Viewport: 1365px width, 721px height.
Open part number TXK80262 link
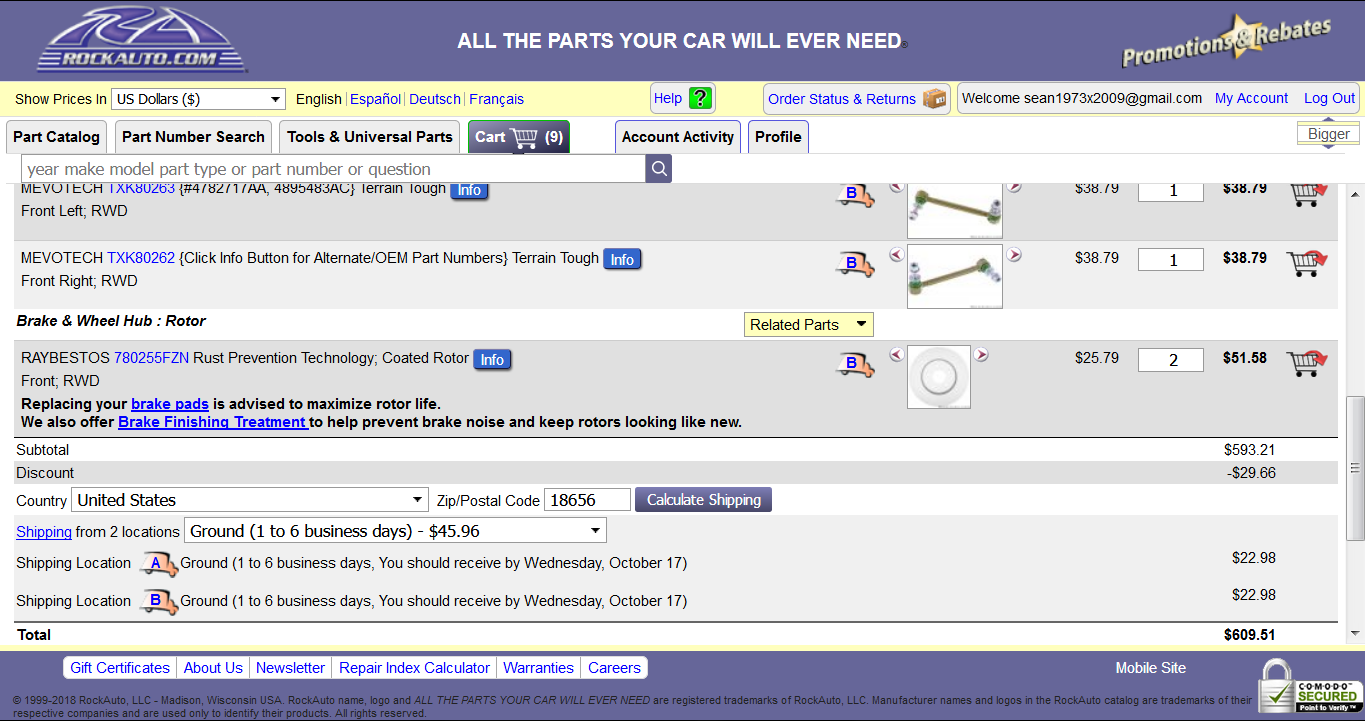pyautogui.click(x=141, y=258)
